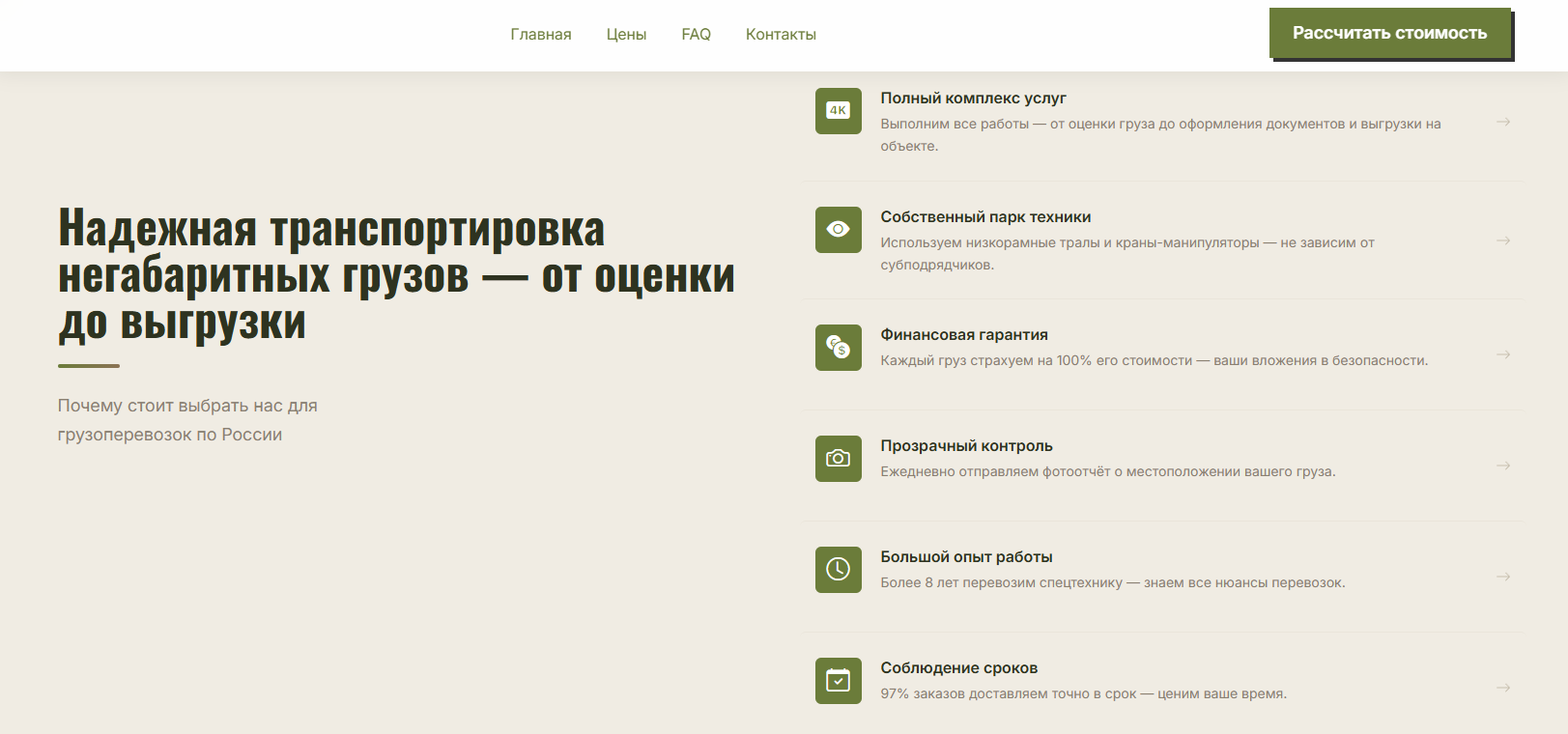The width and height of the screenshot is (1568, 734).
Task: Open the Цены menu item
Action: 626,35
